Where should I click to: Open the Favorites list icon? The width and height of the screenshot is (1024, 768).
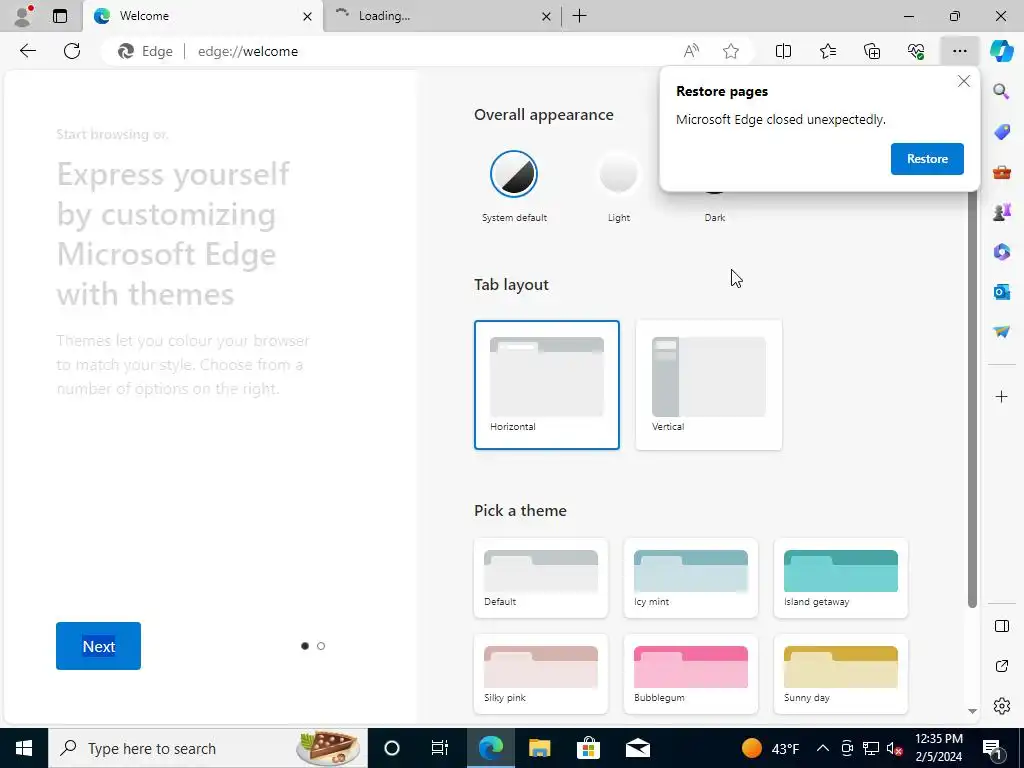pyautogui.click(x=827, y=51)
